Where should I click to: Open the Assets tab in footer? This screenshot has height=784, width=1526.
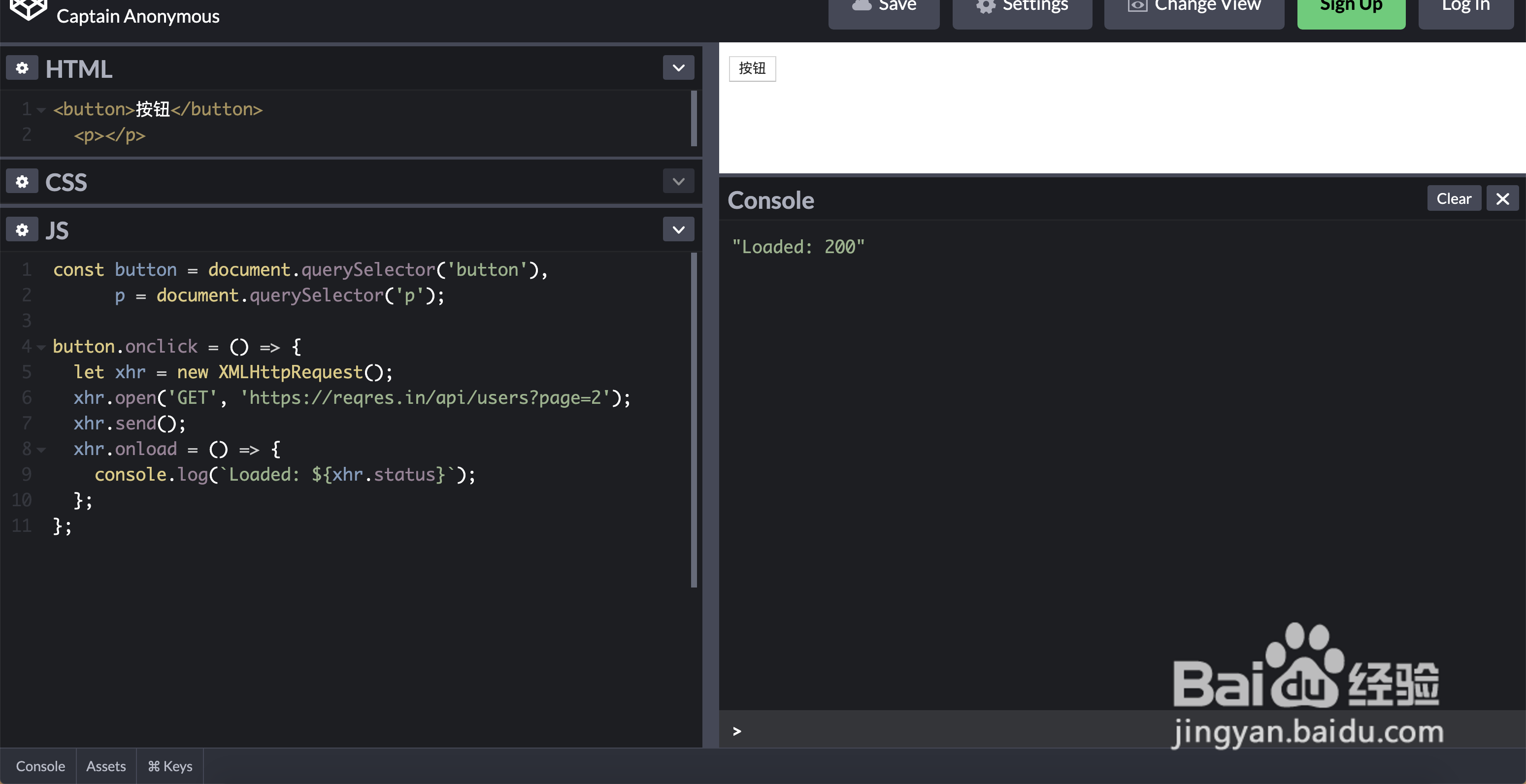[106, 766]
